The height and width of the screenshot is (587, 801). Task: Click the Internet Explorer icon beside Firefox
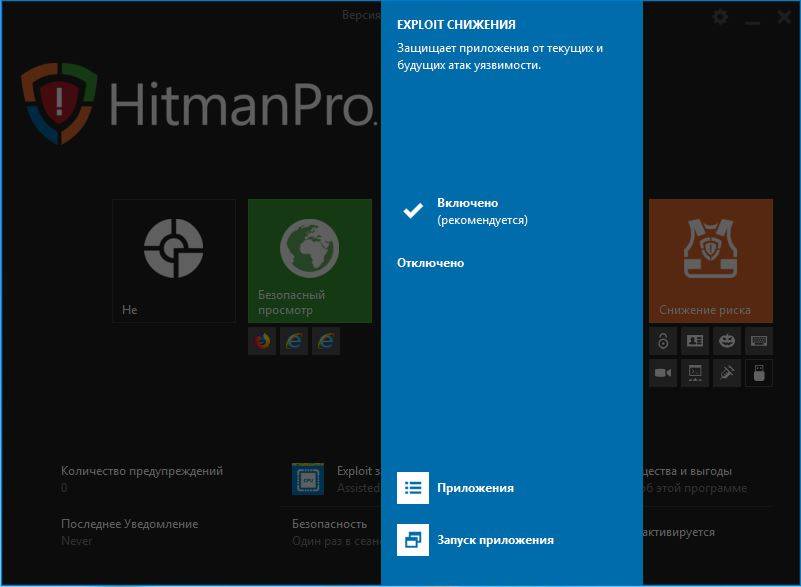pos(294,341)
